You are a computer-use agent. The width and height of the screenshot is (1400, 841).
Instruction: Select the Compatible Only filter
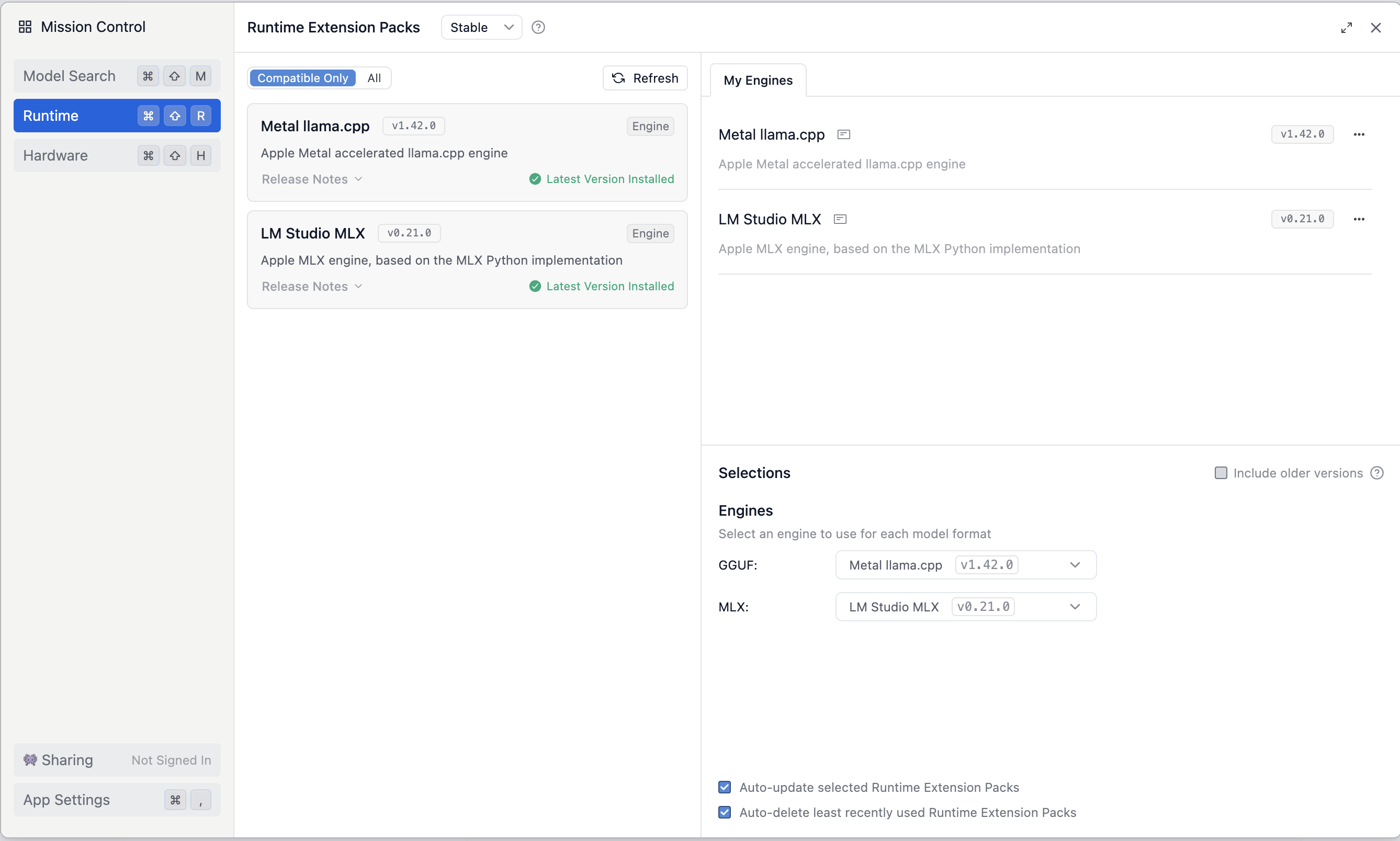[x=303, y=78]
